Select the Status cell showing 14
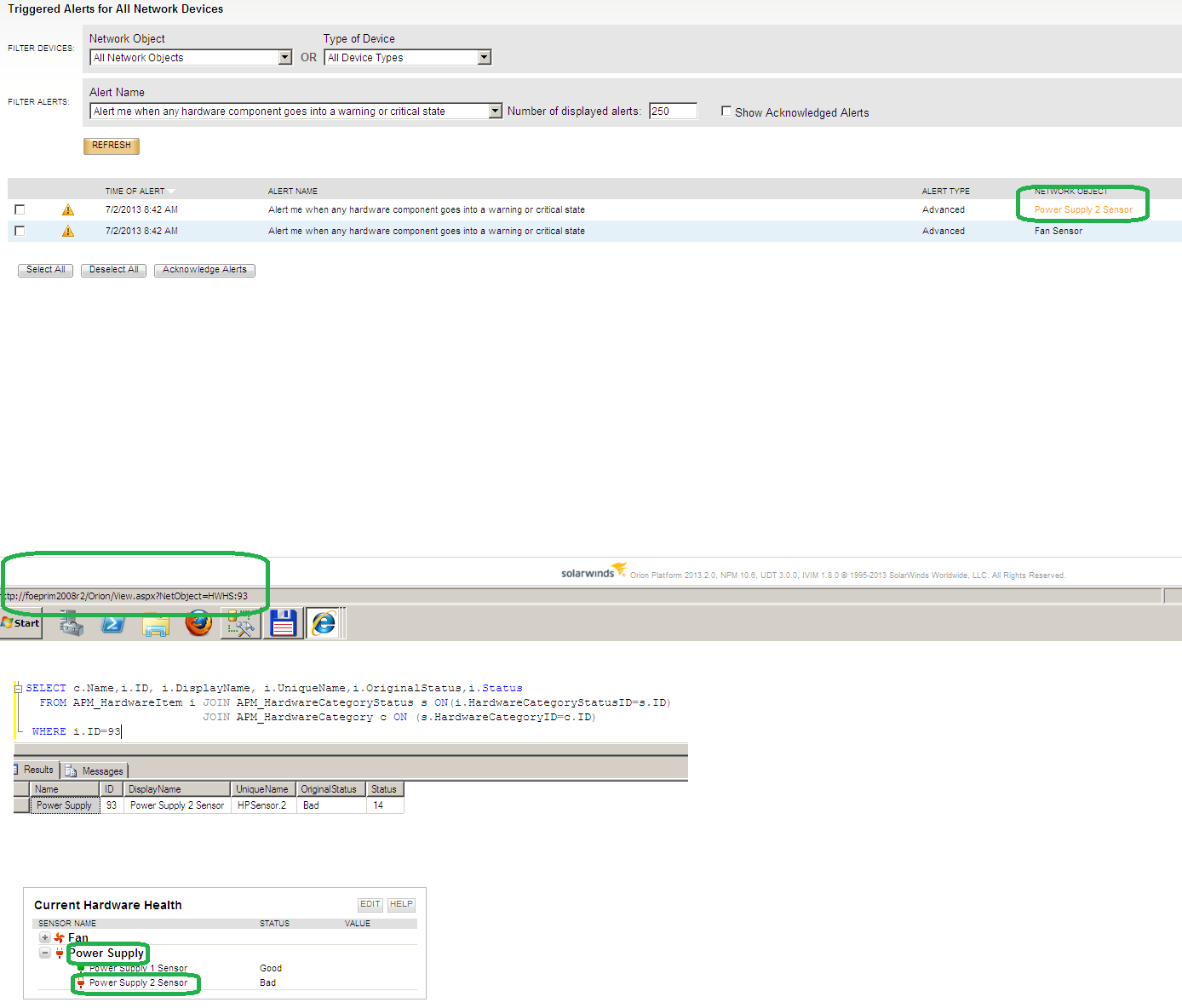 [x=385, y=805]
